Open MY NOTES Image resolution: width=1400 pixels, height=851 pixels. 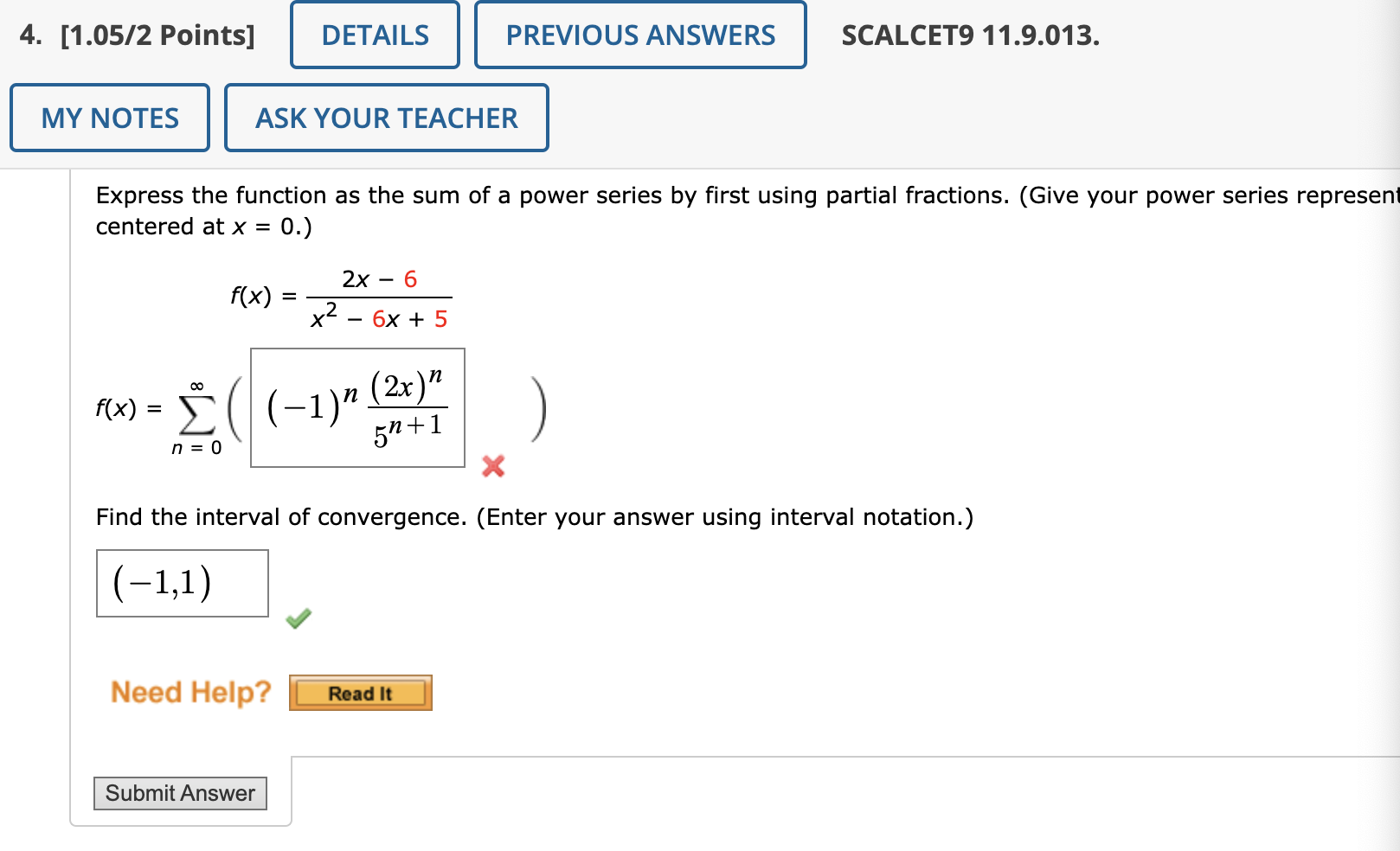[109, 118]
